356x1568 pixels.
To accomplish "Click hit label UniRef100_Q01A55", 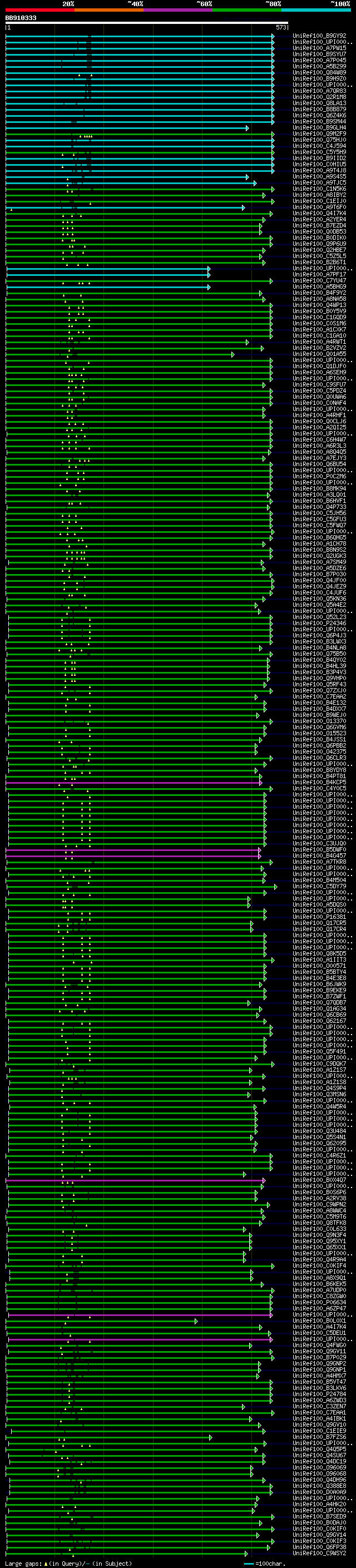I will tap(319, 354).
